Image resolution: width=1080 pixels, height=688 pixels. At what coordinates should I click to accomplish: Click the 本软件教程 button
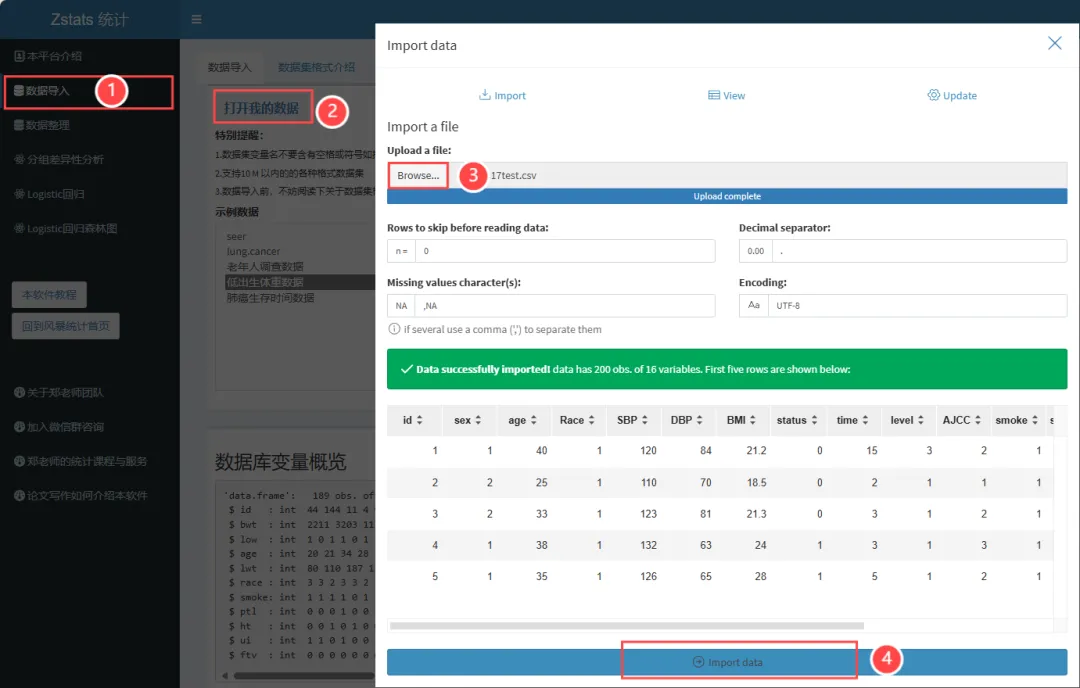[49, 295]
